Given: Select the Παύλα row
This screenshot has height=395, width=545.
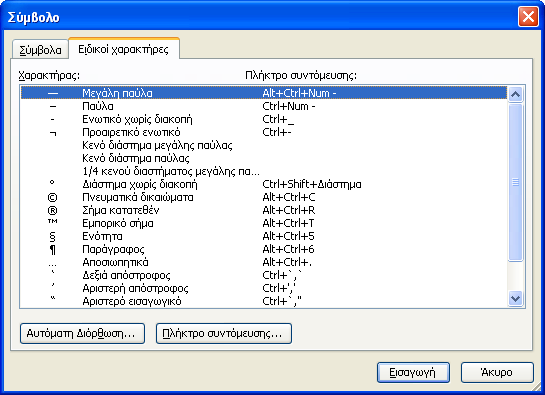Looking at the screenshot, I should click(264, 106).
